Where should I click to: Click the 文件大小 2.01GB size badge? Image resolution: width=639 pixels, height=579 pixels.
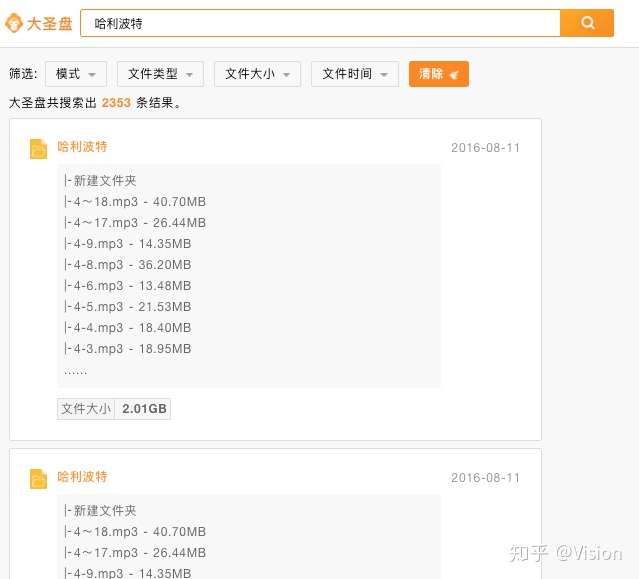point(114,409)
